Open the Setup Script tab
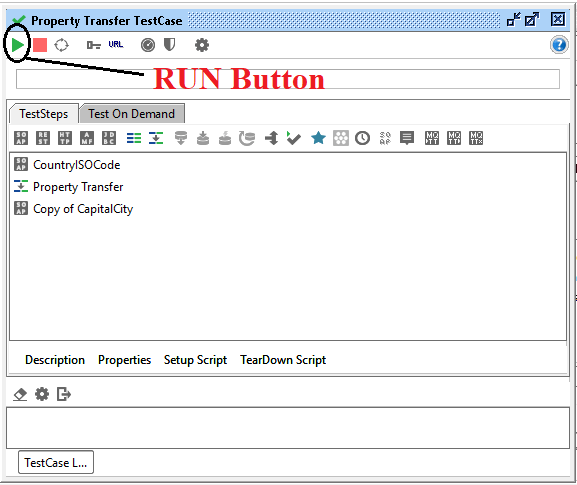The height and width of the screenshot is (485, 577). click(195, 360)
